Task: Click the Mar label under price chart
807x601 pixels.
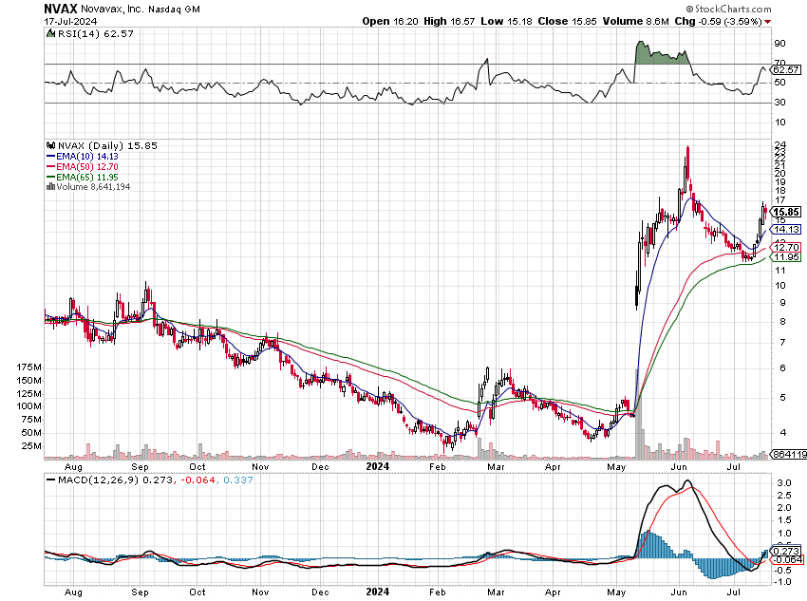Action: [495, 467]
